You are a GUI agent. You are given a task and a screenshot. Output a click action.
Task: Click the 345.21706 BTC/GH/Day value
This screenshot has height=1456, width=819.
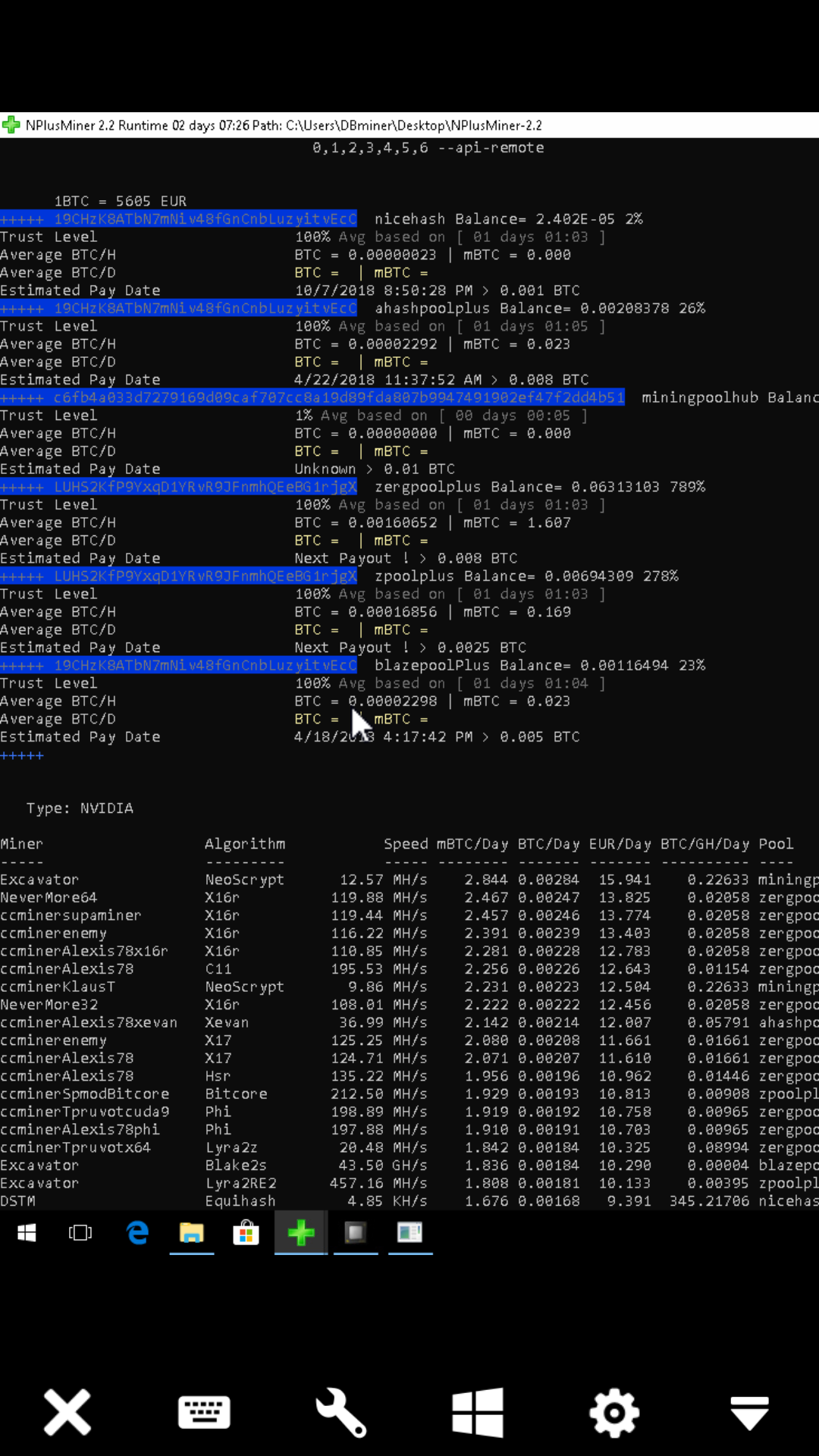(x=709, y=1201)
